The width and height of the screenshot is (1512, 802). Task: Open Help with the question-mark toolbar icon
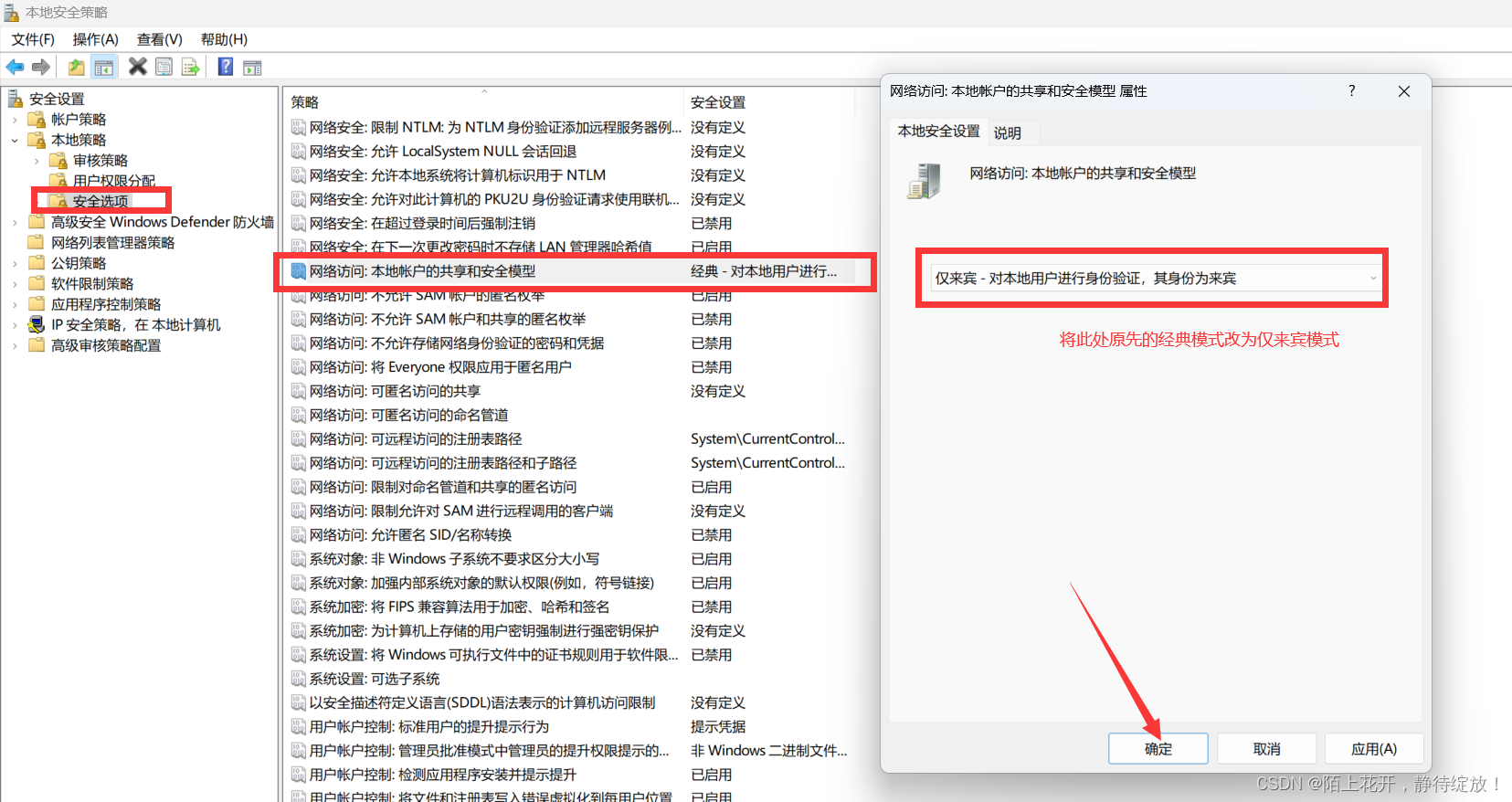click(x=226, y=66)
